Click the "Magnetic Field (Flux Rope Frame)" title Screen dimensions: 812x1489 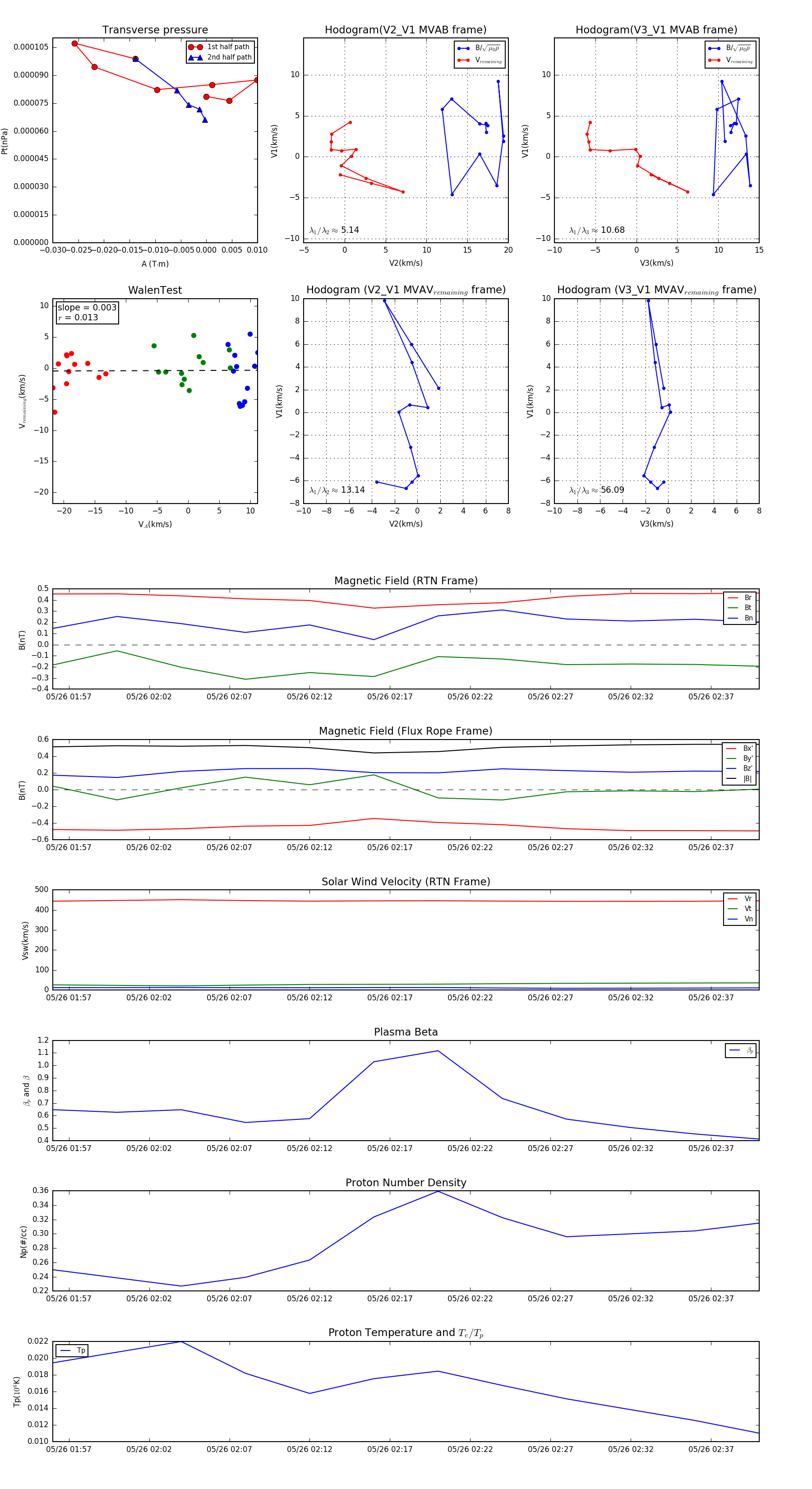coord(406,731)
